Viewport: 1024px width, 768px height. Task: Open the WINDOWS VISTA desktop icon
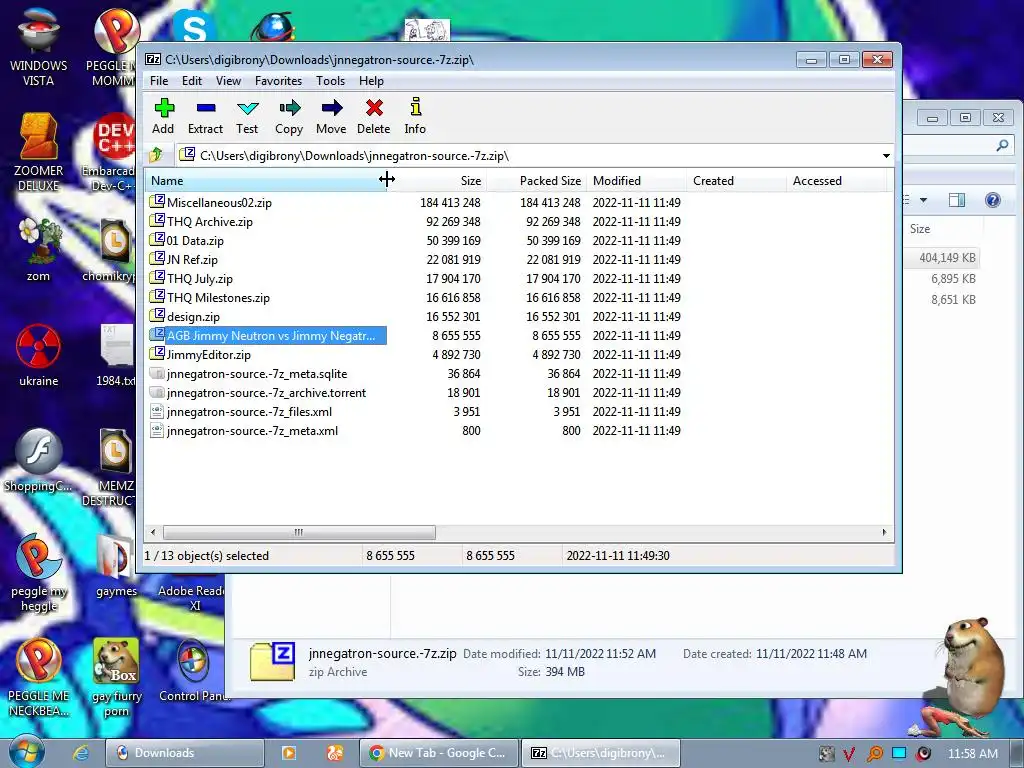pos(39,47)
